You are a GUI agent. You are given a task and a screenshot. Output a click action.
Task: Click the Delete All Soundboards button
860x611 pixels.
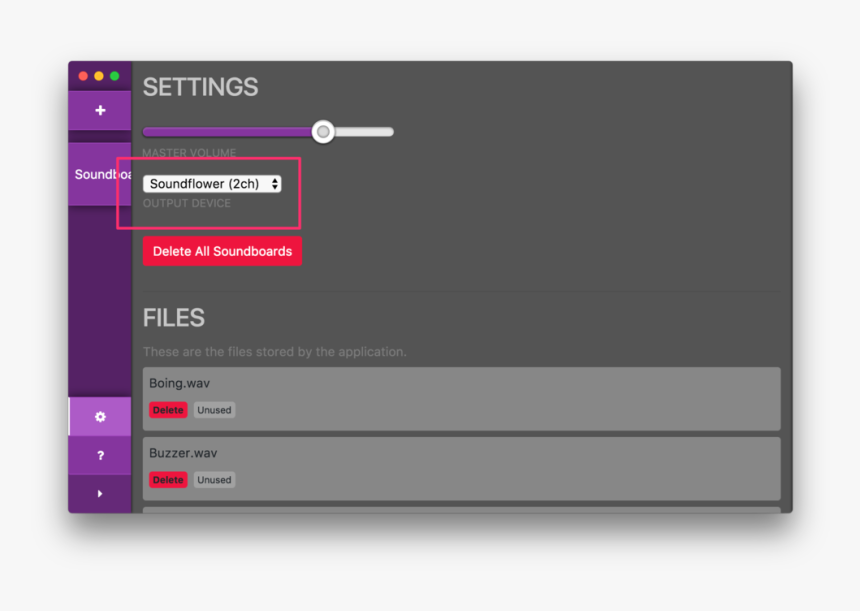(222, 251)
